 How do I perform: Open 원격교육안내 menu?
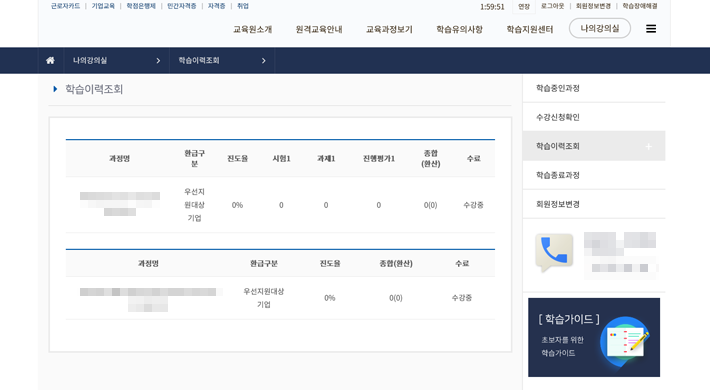[x=319, y=29]
